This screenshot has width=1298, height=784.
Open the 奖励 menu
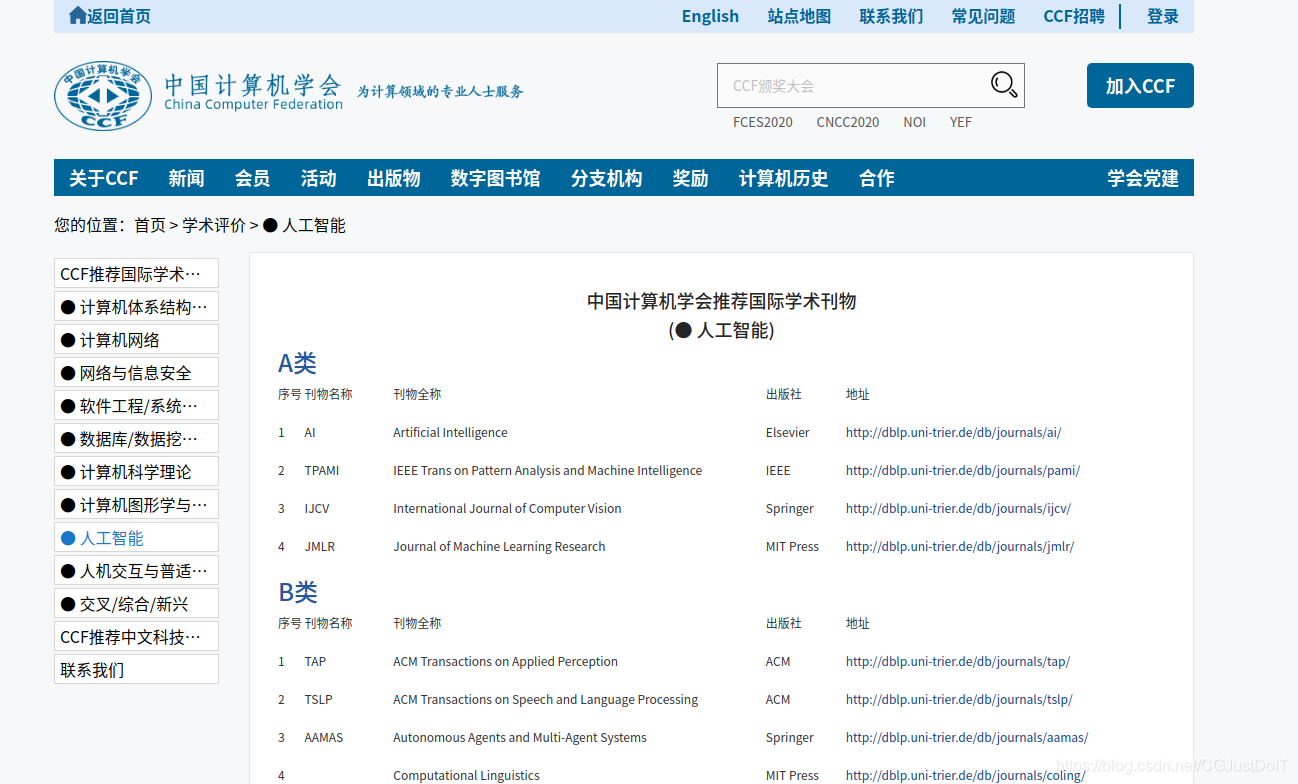point(691,178)
